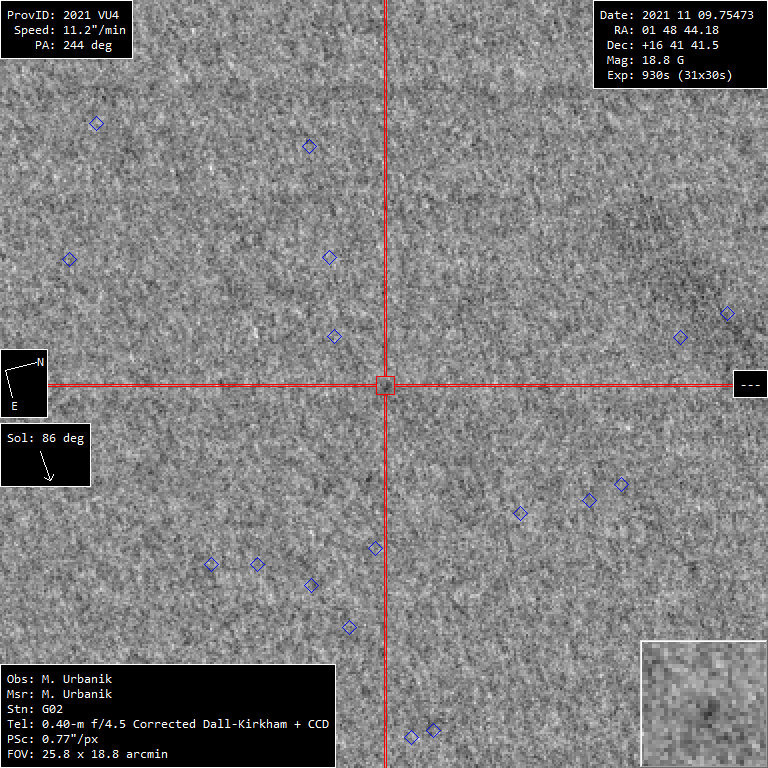768x768 pixels.
Task: Click the 'FOV: 25.8 x 18.8 arcmin' line
Action: tap(87, 754)
